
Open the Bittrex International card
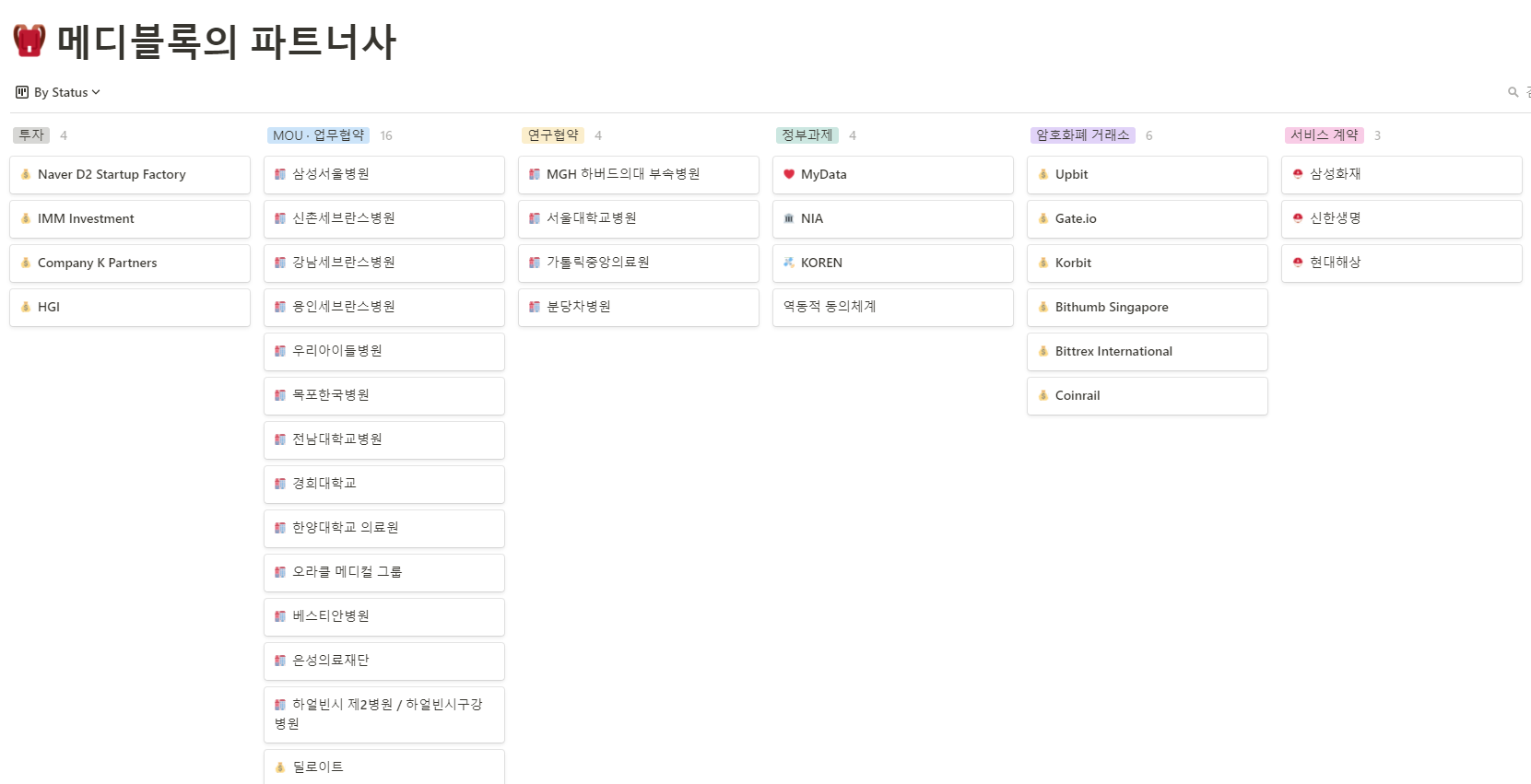[1148, 352]
